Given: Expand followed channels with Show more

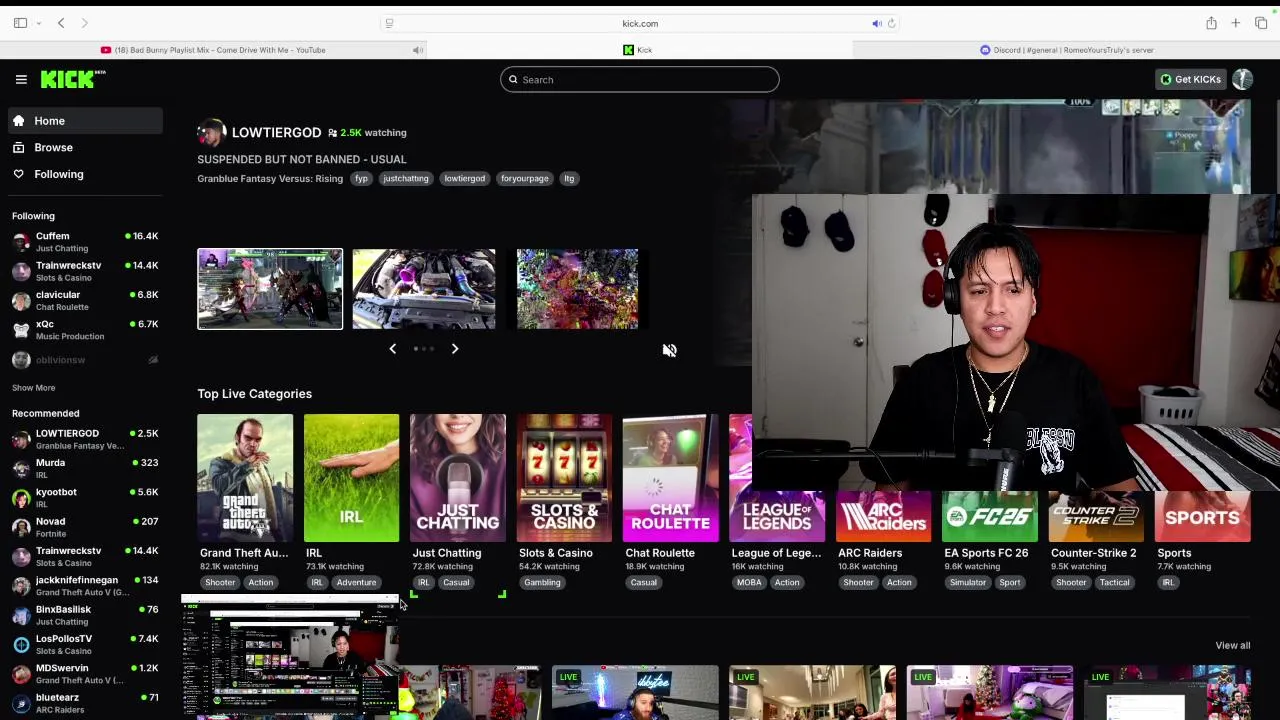Looking at the screenshot, I should (x=33, y=387).
